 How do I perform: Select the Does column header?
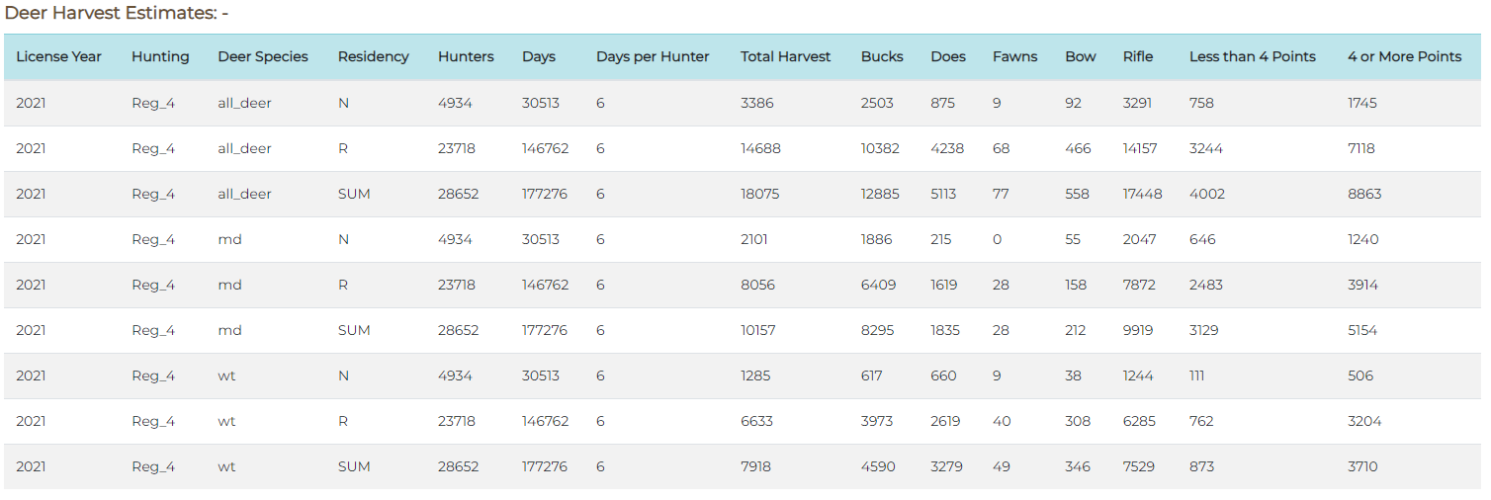coord(948,57)
